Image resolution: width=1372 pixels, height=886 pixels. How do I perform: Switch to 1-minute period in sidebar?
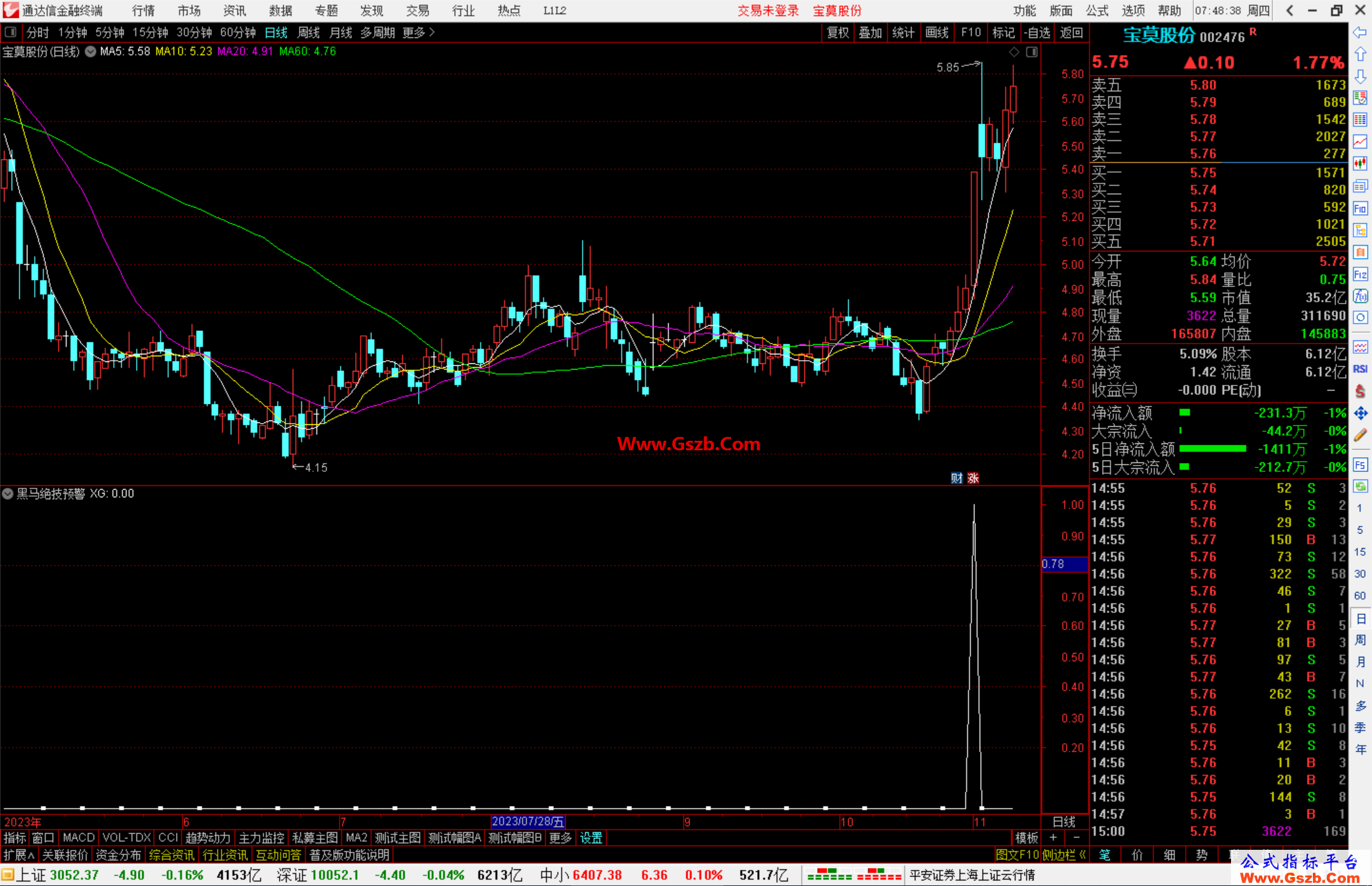click(1359, 508)
